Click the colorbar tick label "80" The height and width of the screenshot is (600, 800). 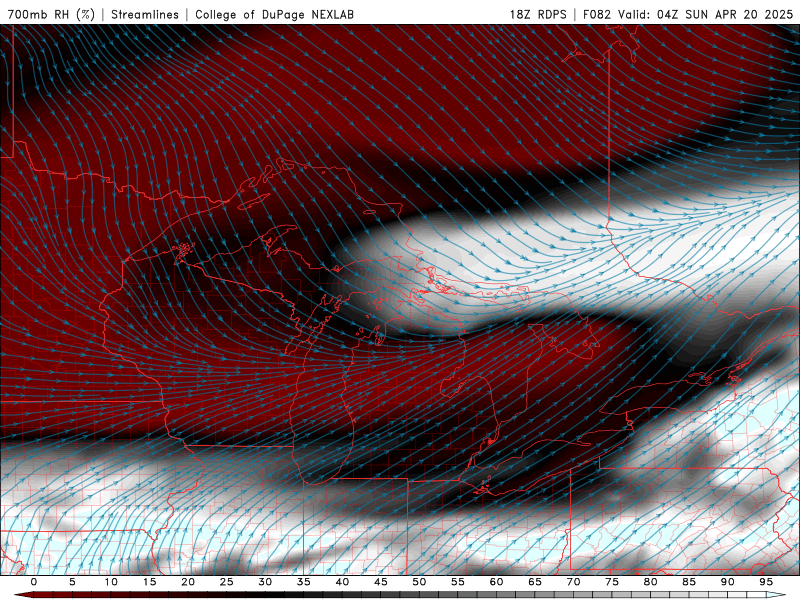click(x=650, y=582)
